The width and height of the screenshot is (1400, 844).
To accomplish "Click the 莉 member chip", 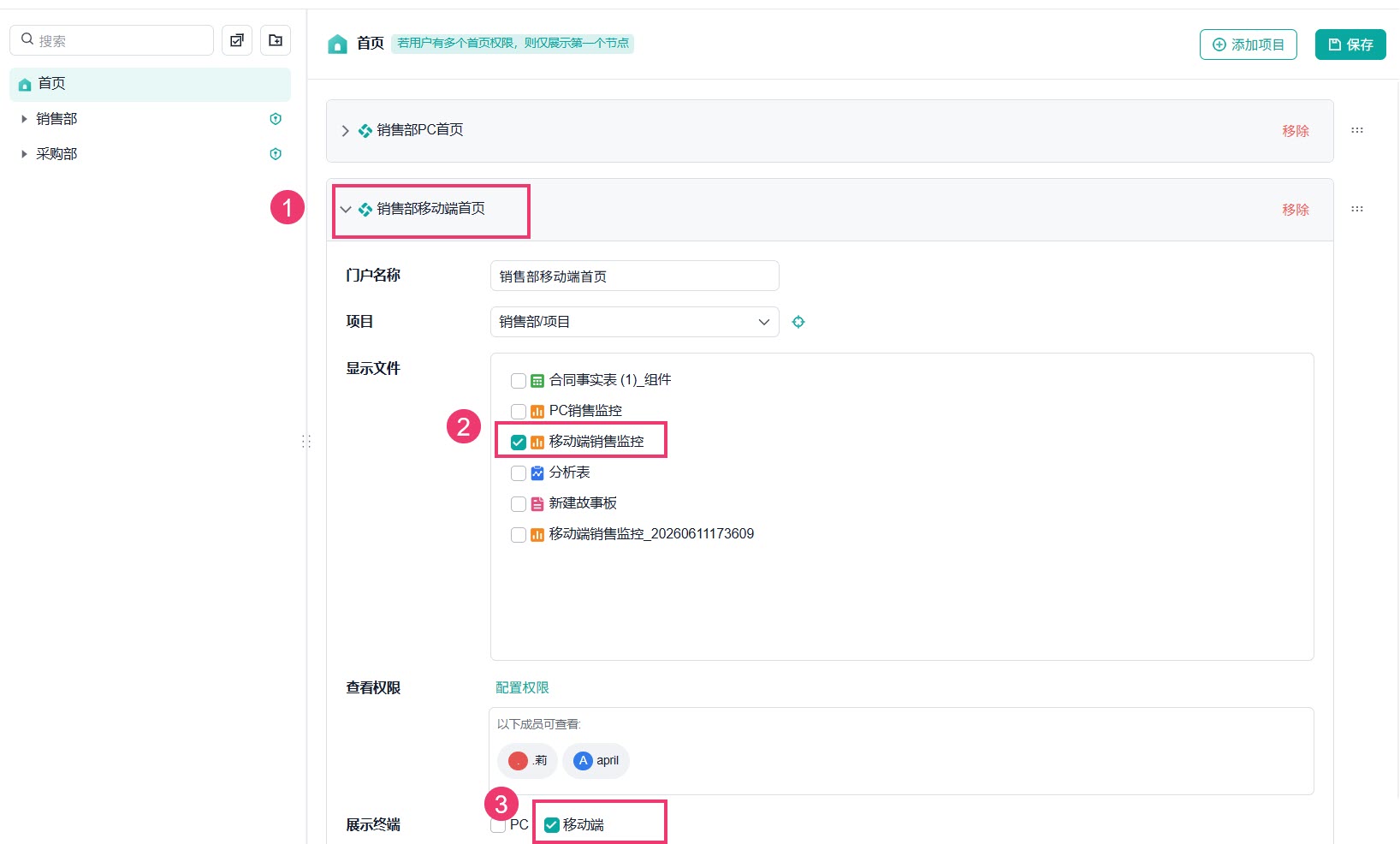I will [x=527, y=760].
